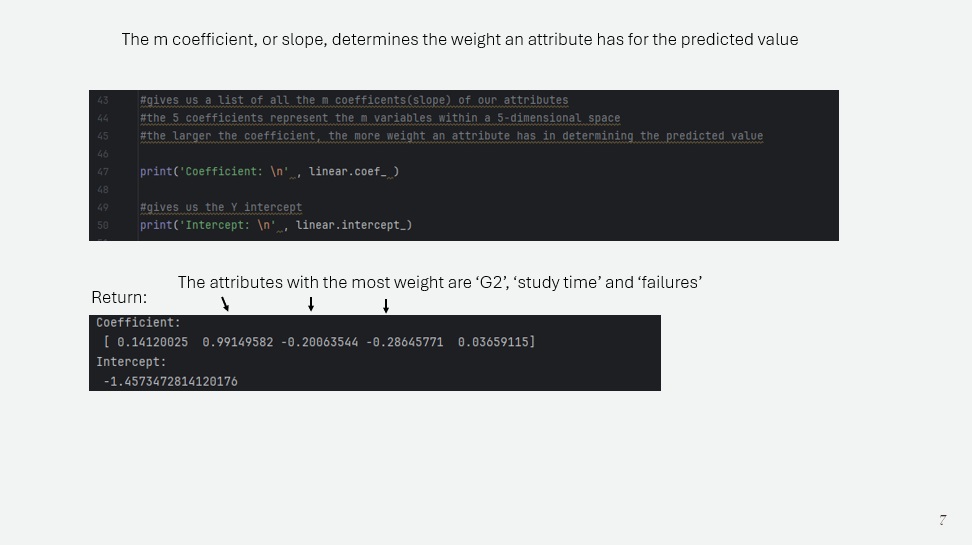Click the arrow pointing to -0.28645771
This screenshot has height=545, width=972.
click(386, 306)
